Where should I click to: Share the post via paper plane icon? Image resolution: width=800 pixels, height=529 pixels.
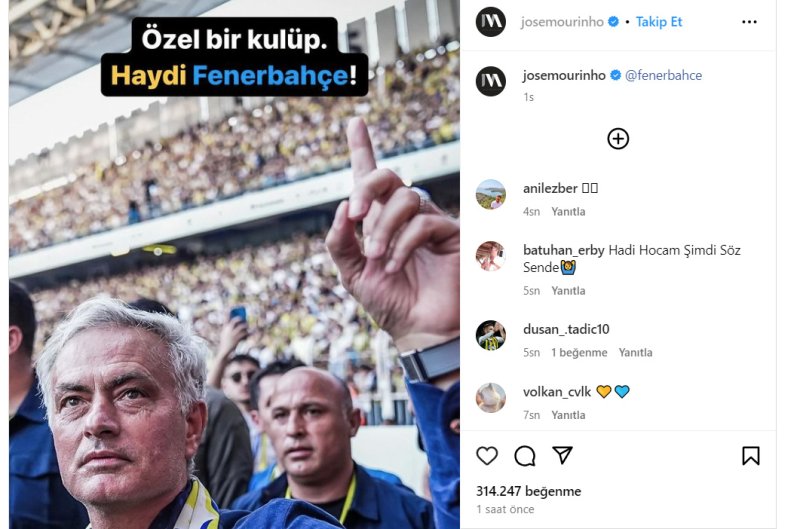(x=562, y=455)
